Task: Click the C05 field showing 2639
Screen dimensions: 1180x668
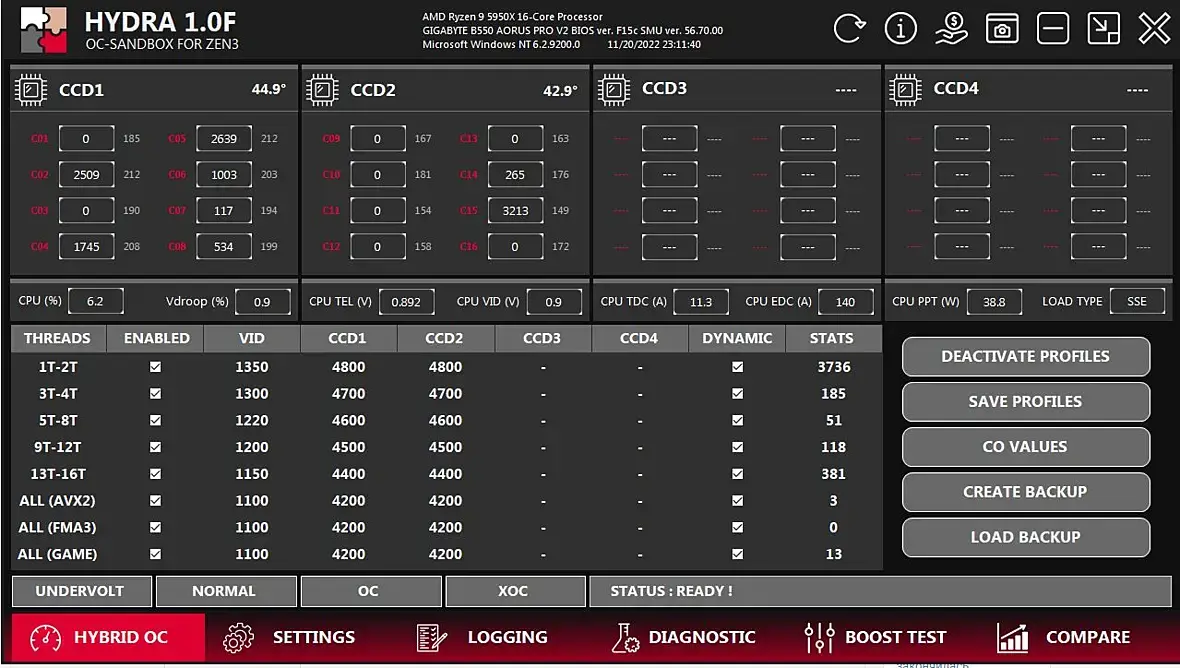Action: click(224, 138)
